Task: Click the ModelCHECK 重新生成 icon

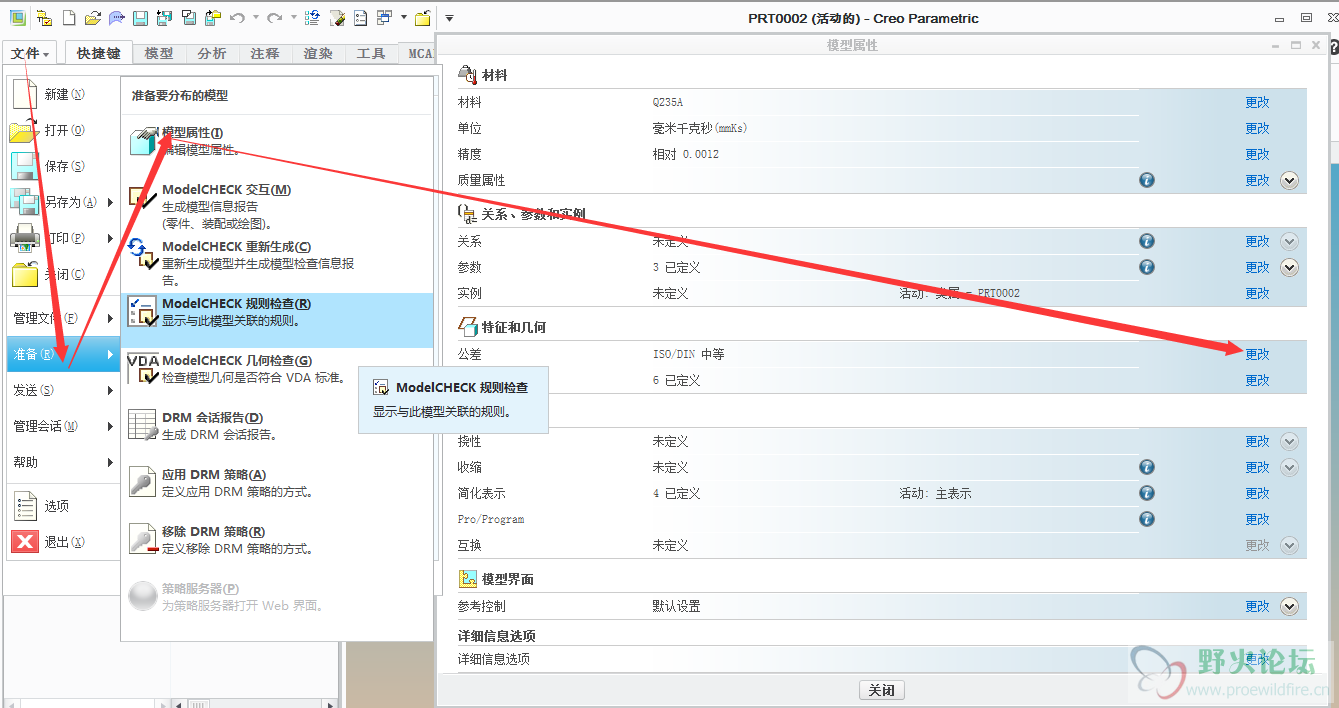Action: pyautogui.click(x=144, y=254)
